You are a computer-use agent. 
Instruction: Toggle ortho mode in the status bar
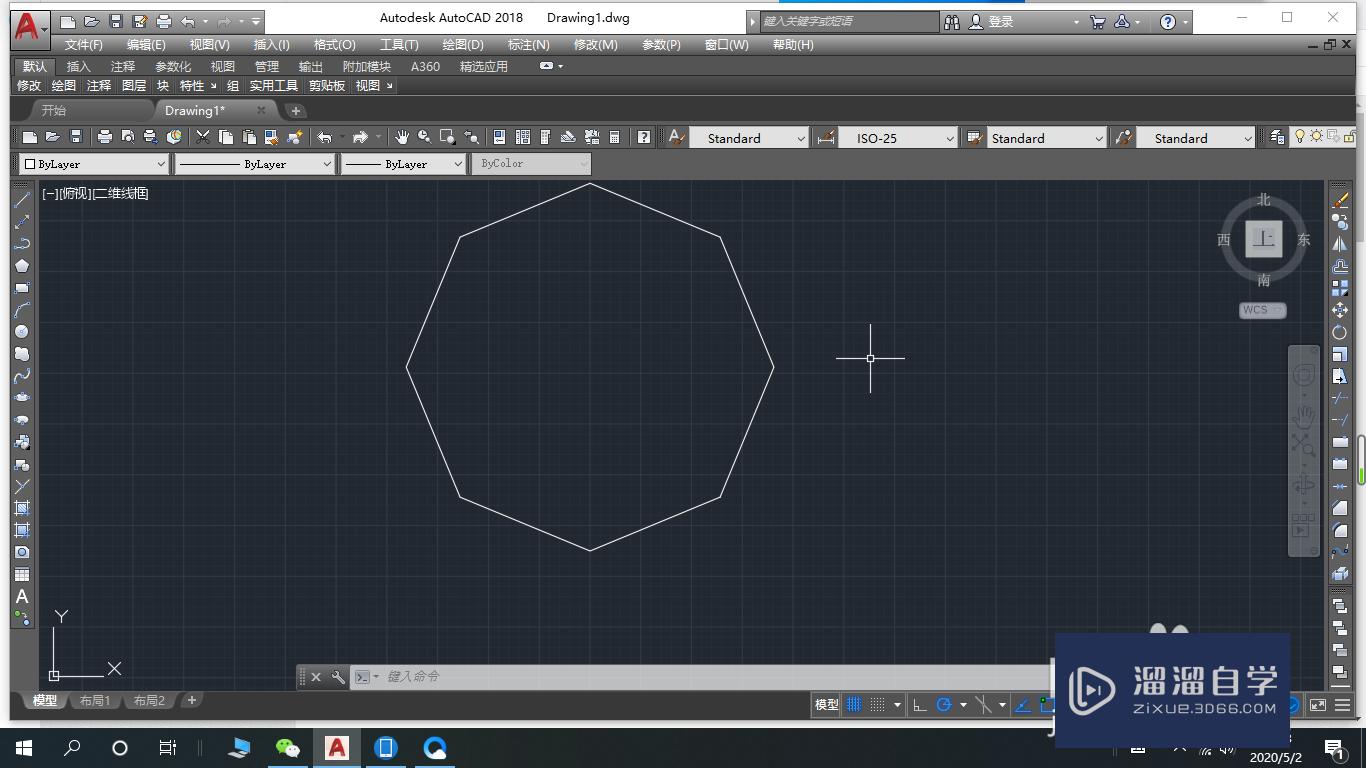tap(920, 705)
